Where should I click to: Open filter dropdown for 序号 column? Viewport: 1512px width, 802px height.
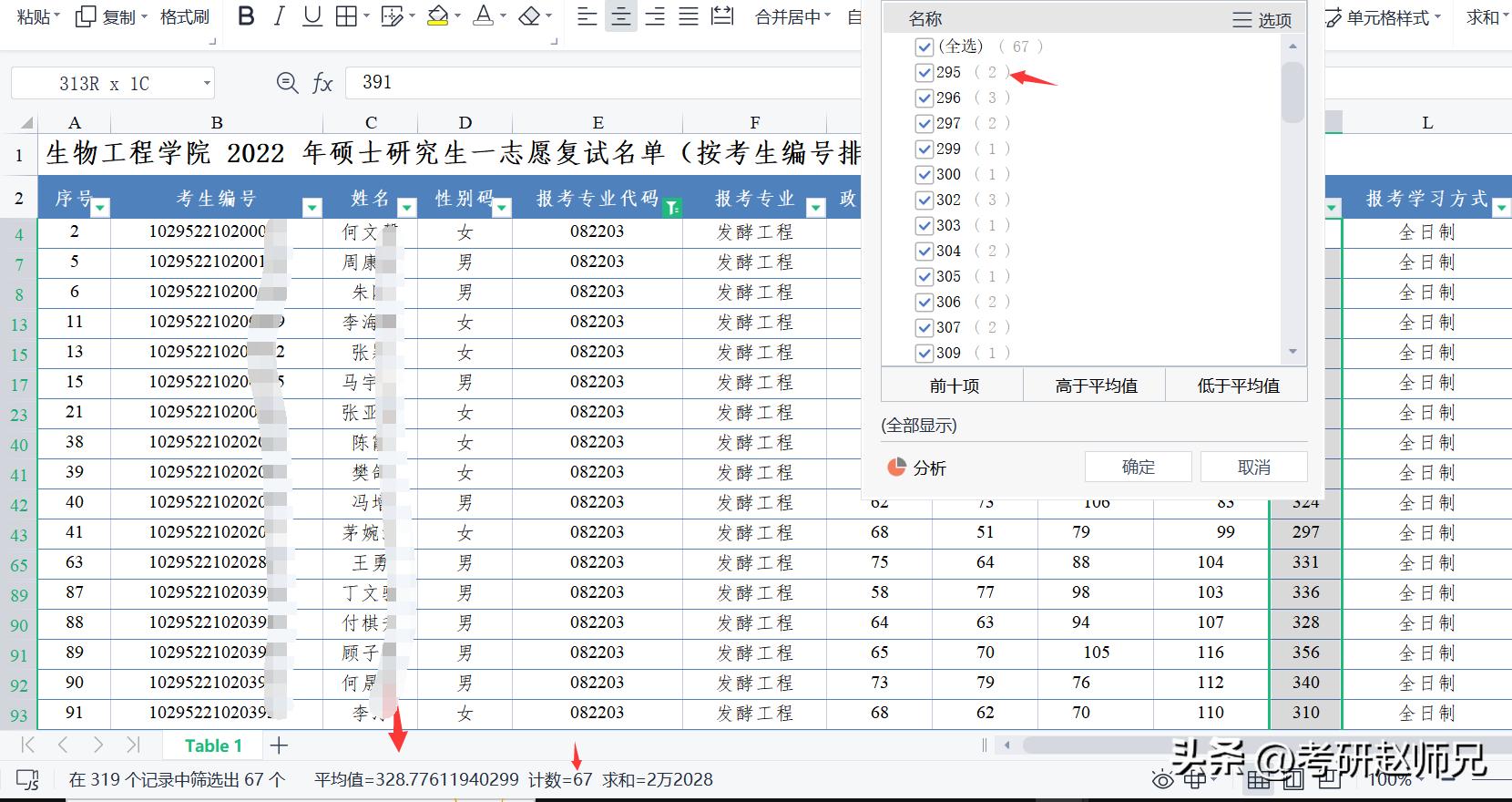pos(100,208)
